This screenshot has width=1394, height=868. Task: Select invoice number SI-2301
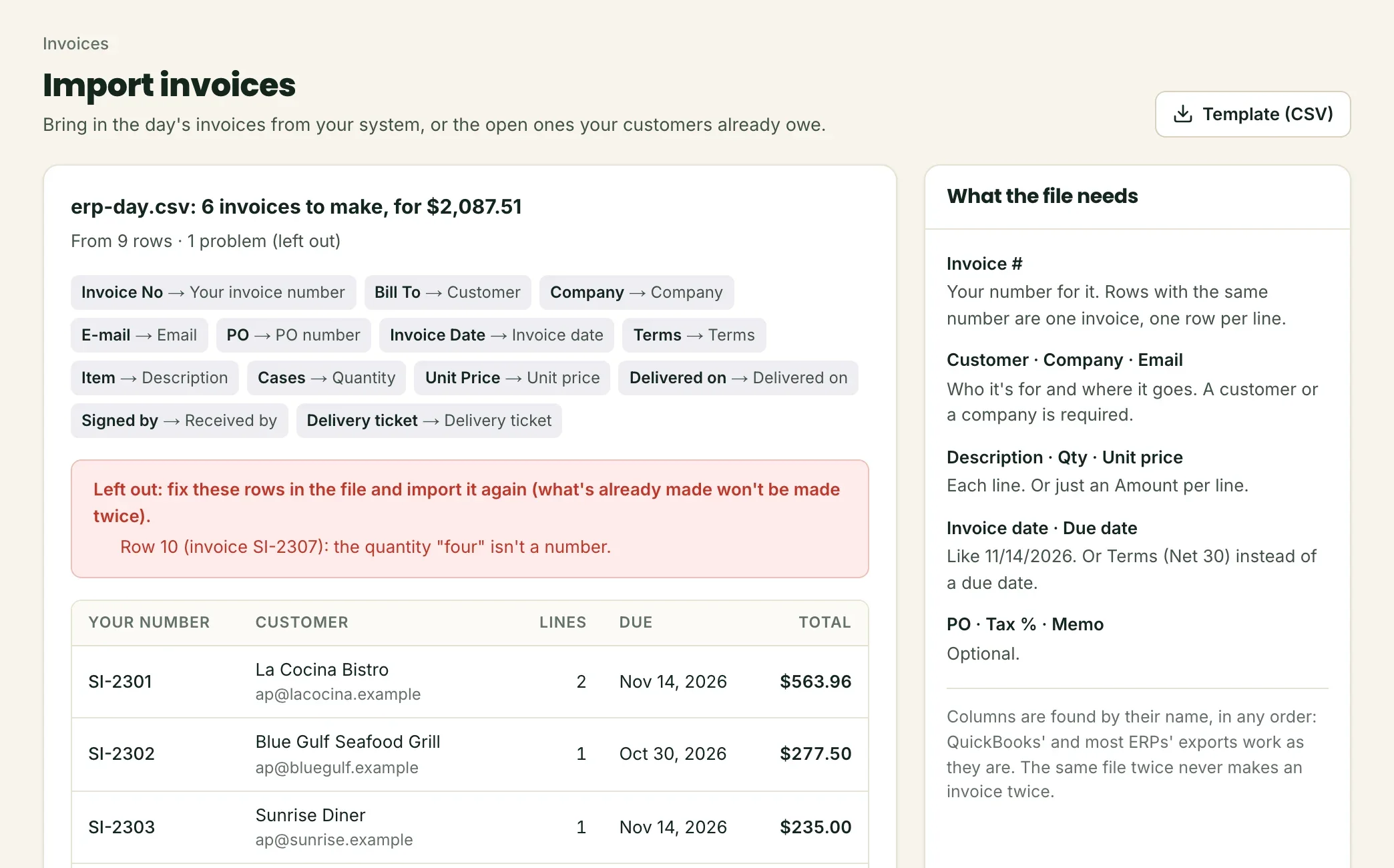pyautogui.click(x=120, y=682)
